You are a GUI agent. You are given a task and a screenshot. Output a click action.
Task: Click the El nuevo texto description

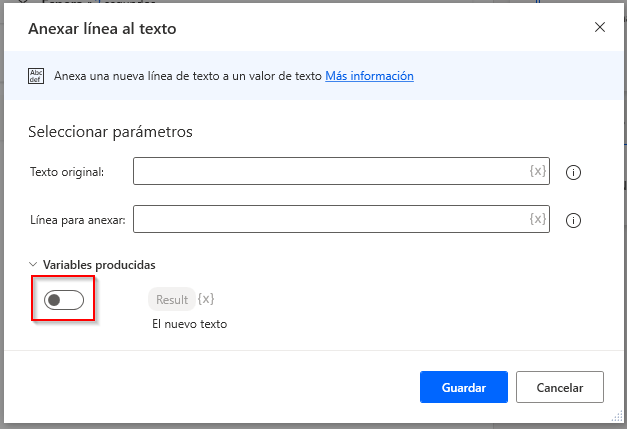click(x=190, y=324)
